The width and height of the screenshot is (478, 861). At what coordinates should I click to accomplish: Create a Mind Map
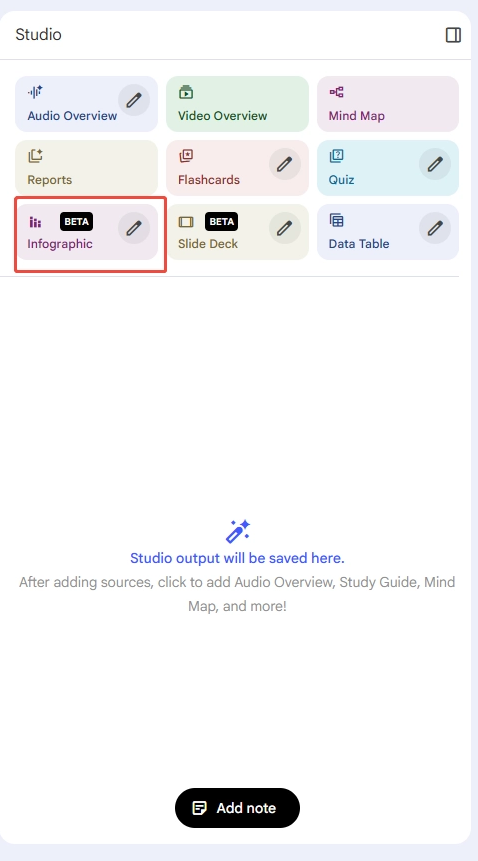point(388,104)
